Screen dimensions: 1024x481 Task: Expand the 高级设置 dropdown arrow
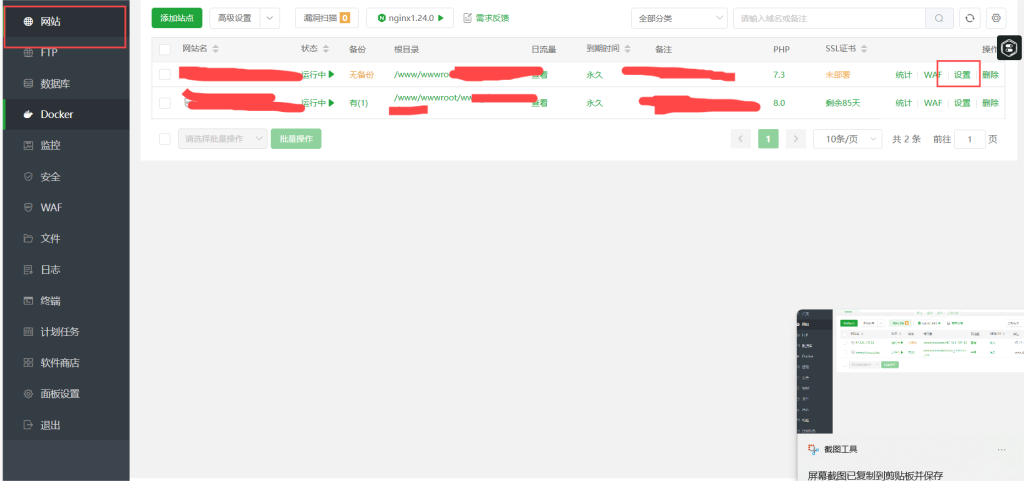270,18
